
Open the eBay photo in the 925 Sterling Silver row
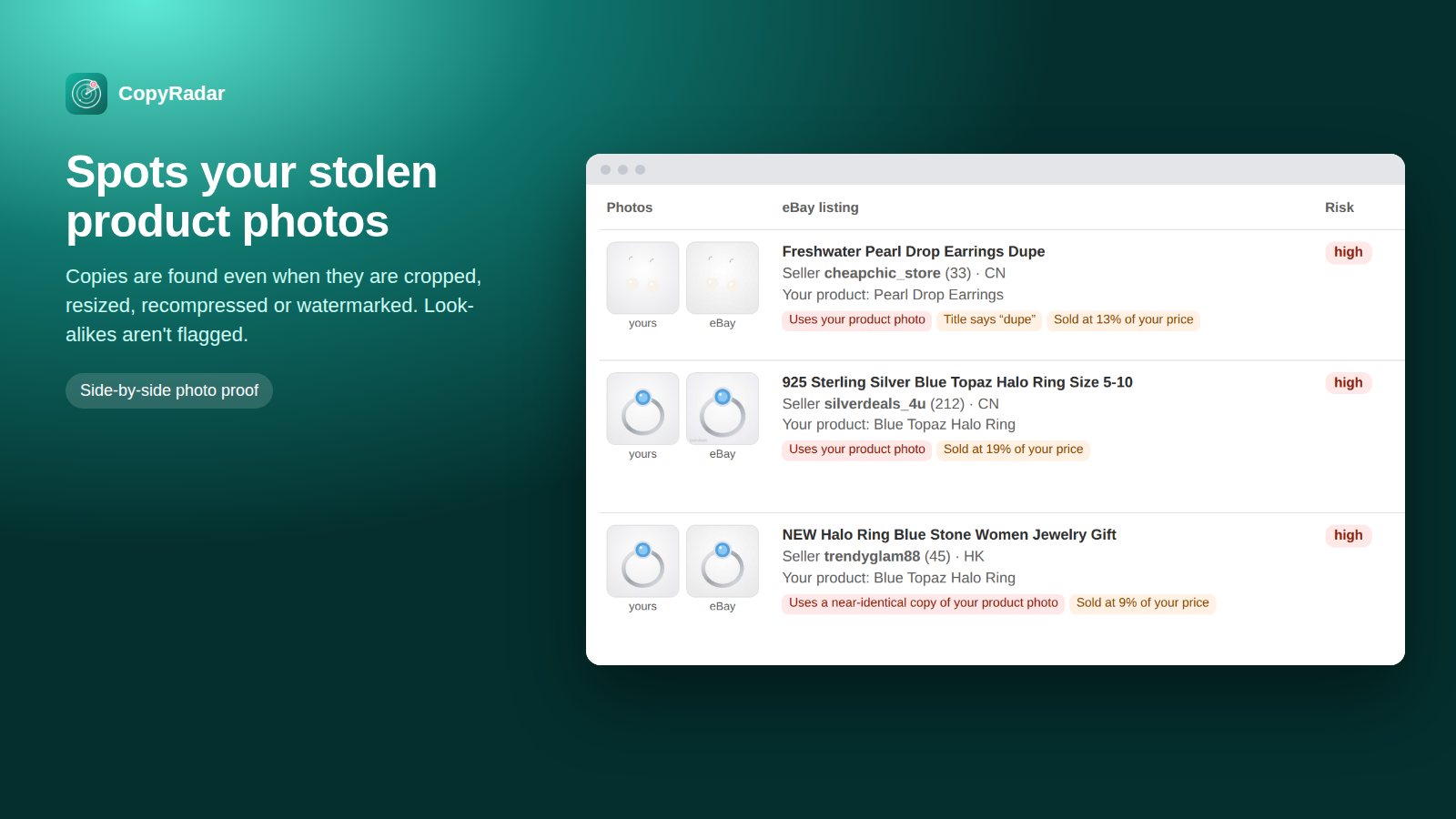[723, 409]
